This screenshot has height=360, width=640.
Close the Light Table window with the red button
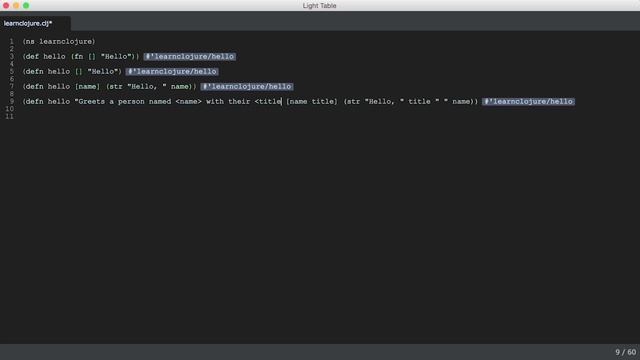click(x=6, y=5)
